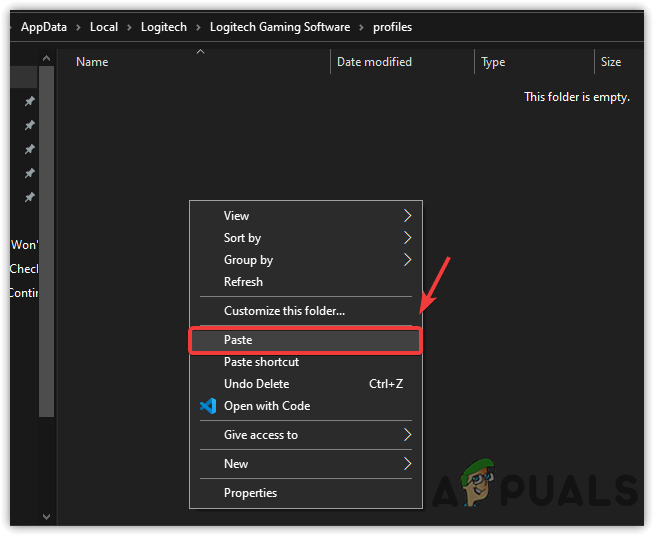Screen dimensions: 654x536
Task: Expand the Sort by submenu
Action: click(x=306, y=238)
